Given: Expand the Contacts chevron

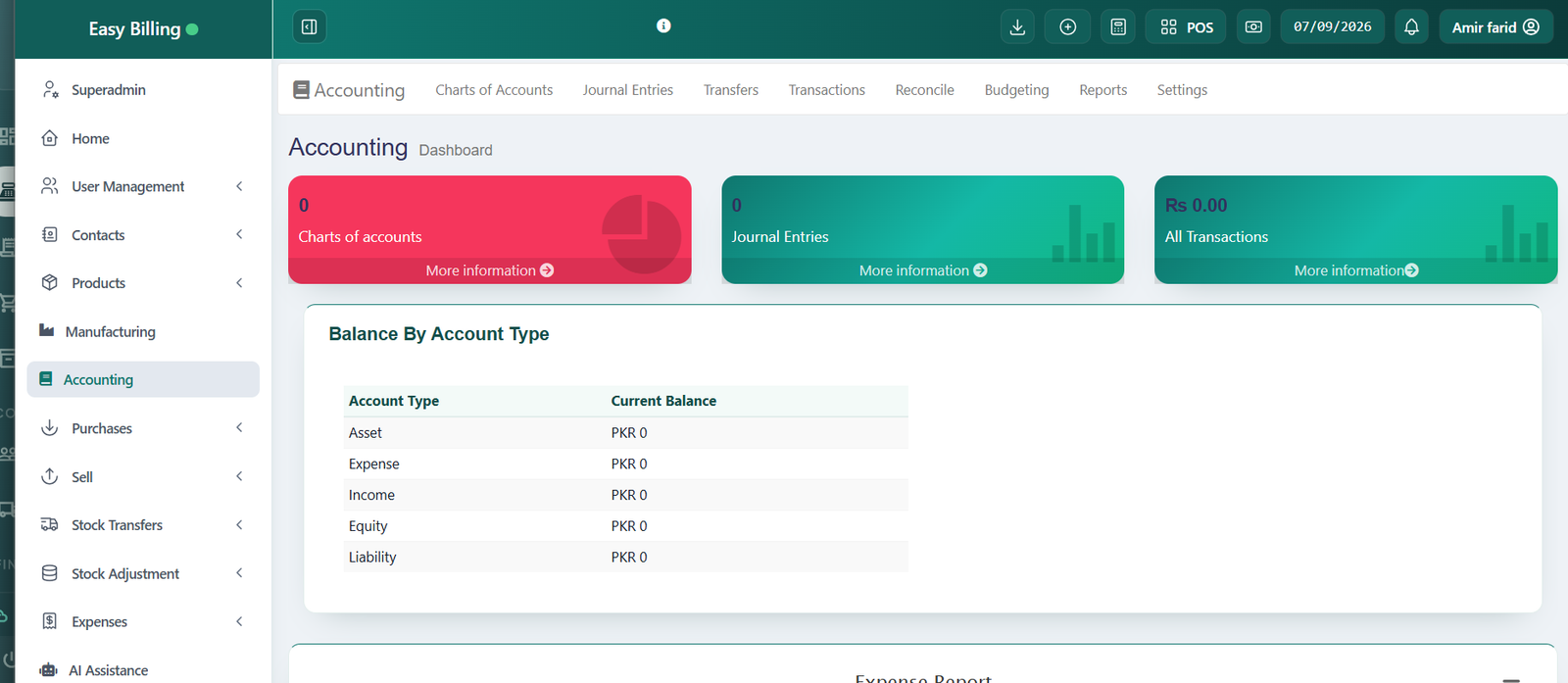Looking at the screenshot, I should [x=239, y=234].
